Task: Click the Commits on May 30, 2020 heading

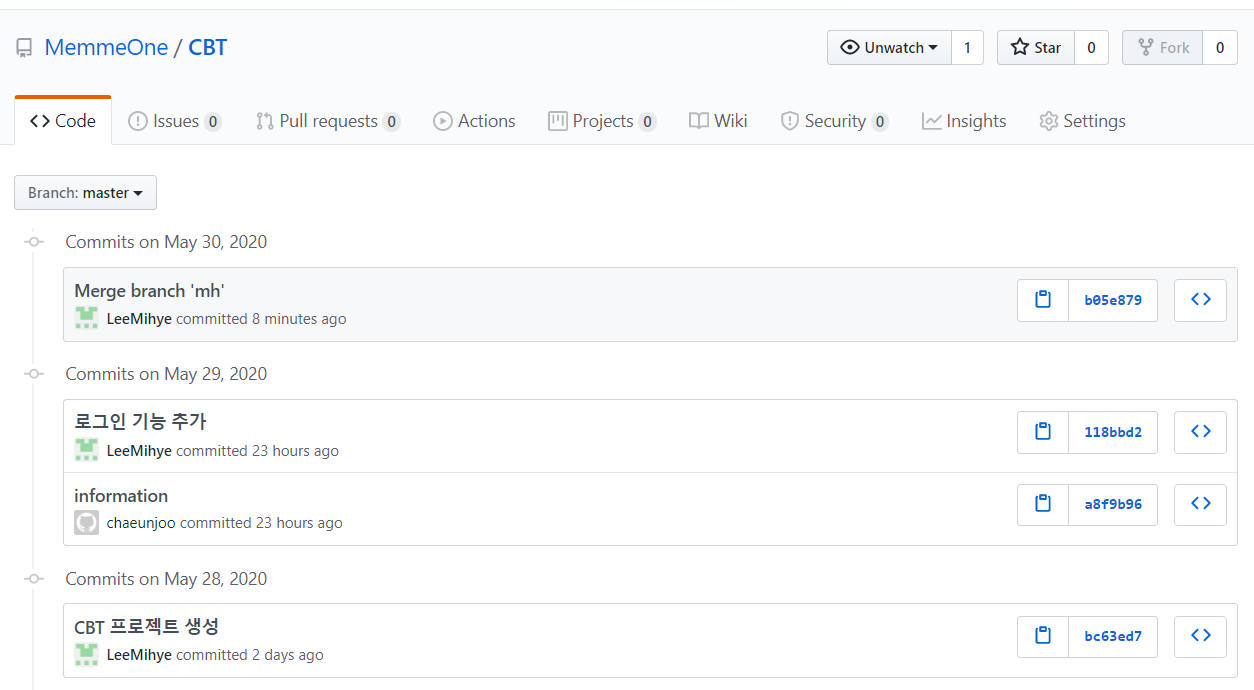Action: (x=166, y=242)
